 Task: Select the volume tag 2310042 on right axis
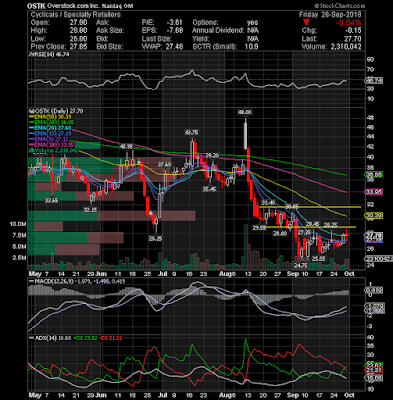(379, 259)
